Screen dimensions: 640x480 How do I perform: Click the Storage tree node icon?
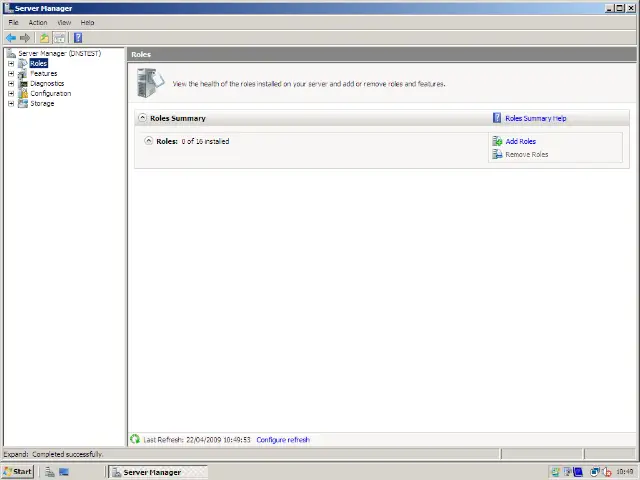23,103
